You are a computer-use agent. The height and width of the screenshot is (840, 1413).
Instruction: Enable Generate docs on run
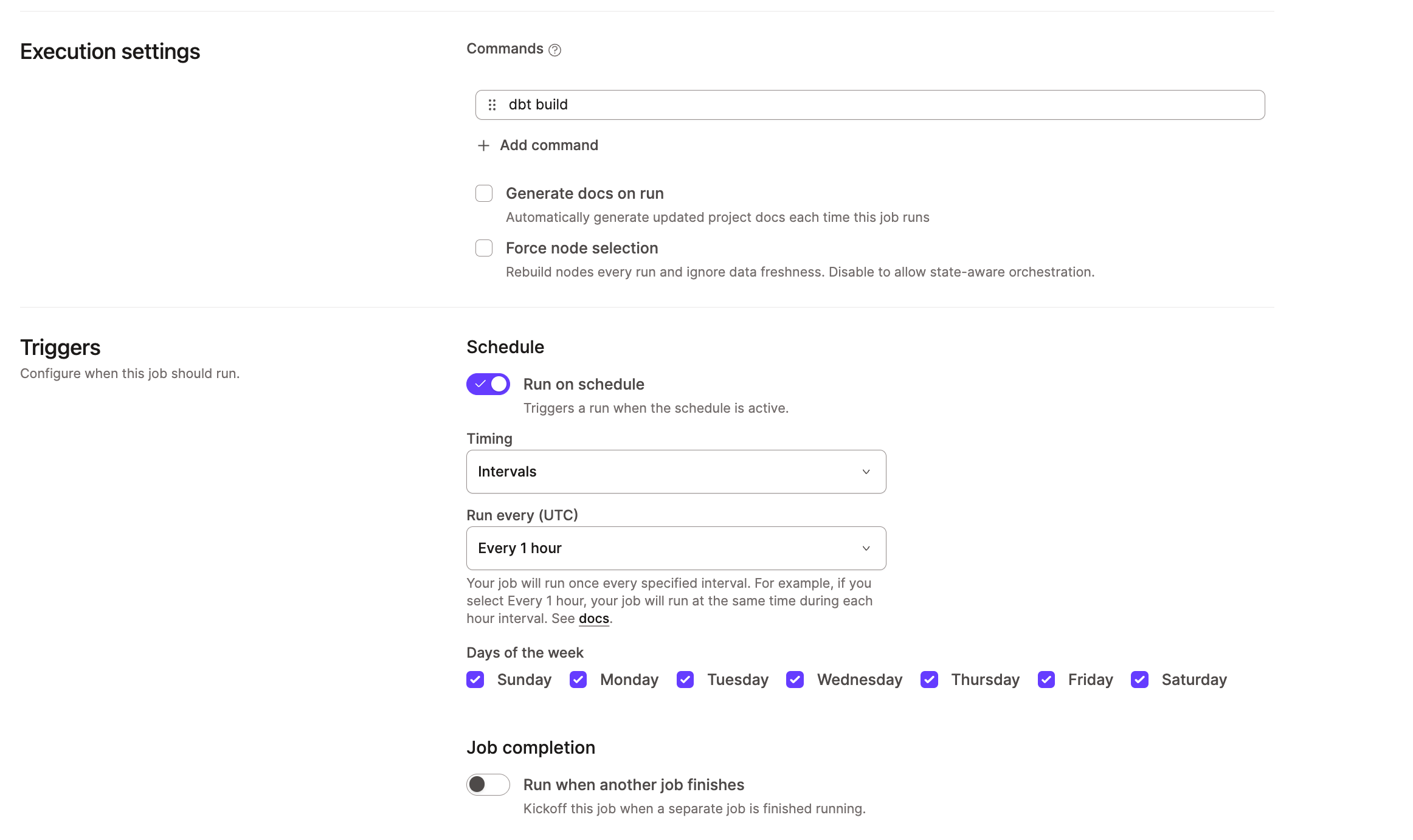pyautogui.click(x=483, y=193)
